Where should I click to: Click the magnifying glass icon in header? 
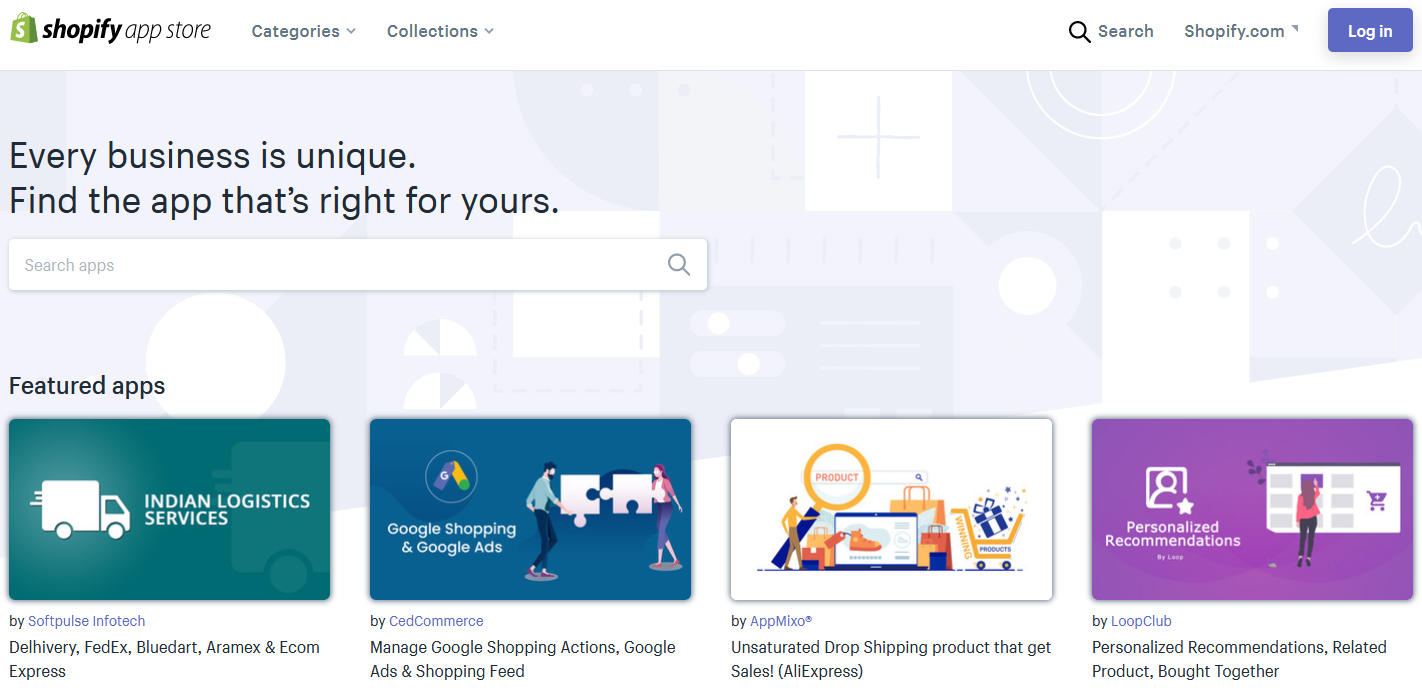(x=1079, y=32)
